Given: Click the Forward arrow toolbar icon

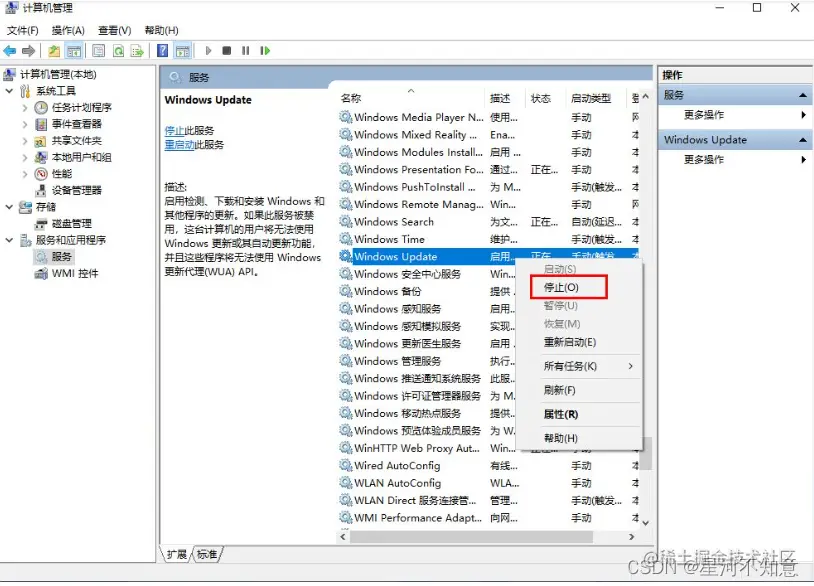Looking at the screenshot, I should coord(29,51).
